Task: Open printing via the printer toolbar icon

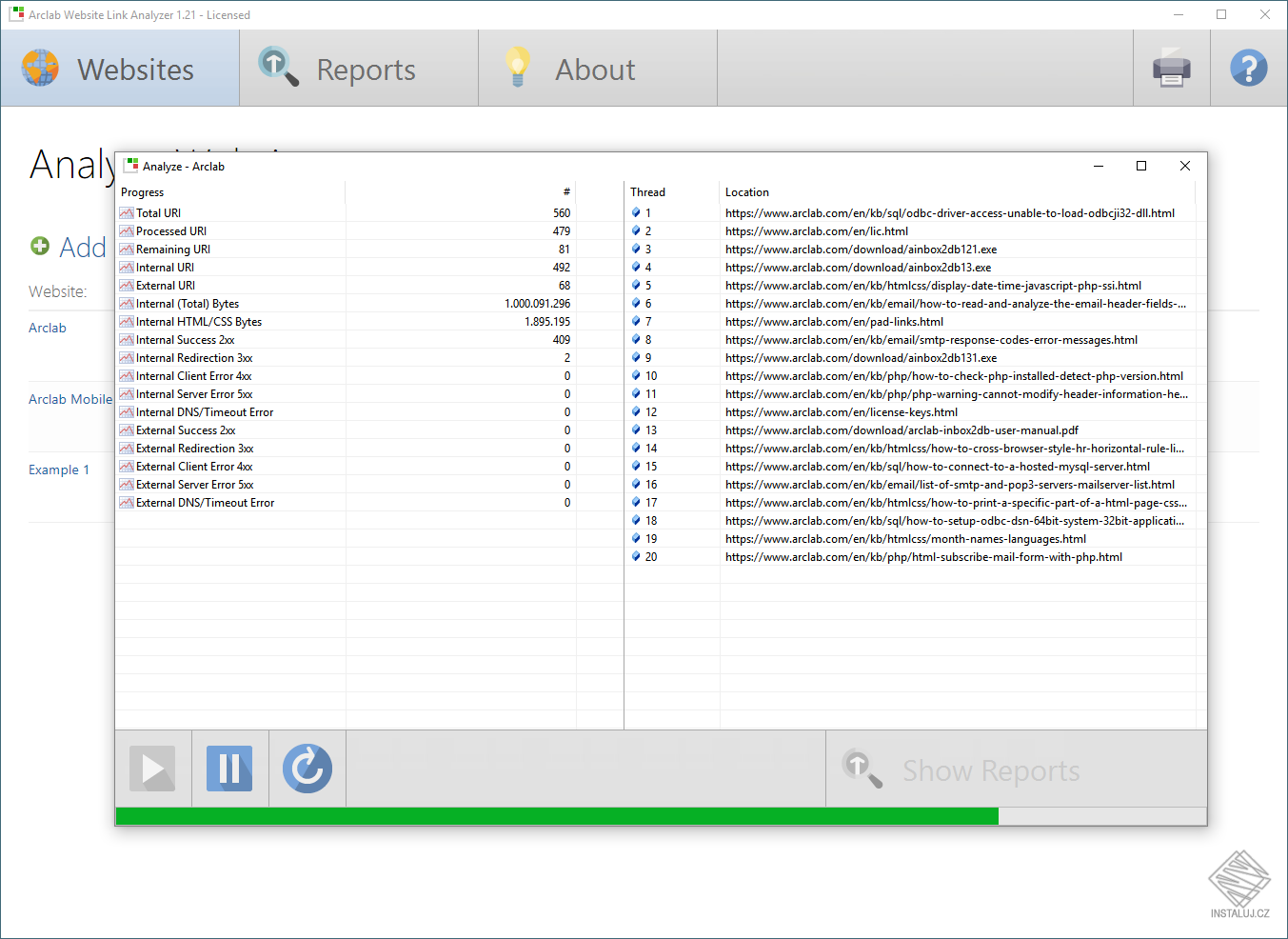Action: [1171, 68]
